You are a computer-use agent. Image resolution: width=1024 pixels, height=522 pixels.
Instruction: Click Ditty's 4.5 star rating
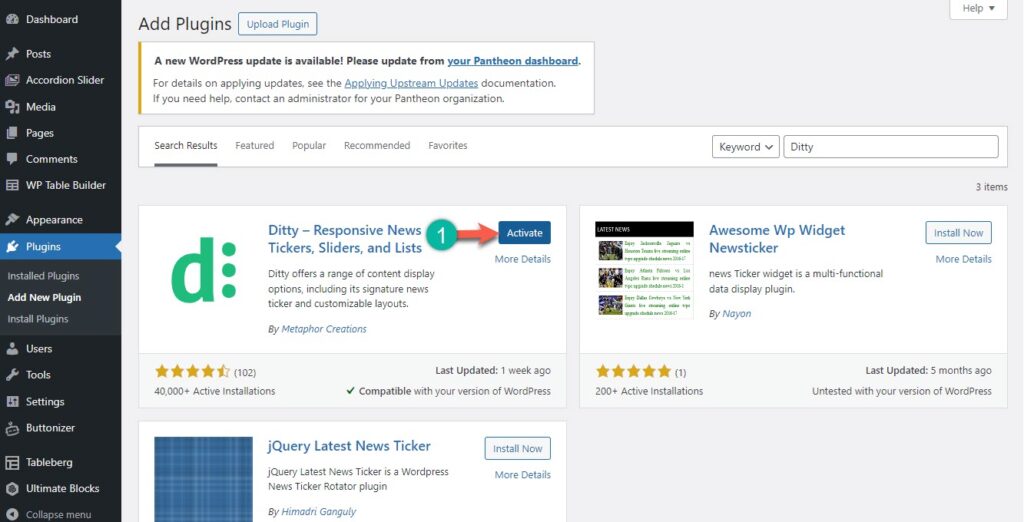[x=193, y=372]
